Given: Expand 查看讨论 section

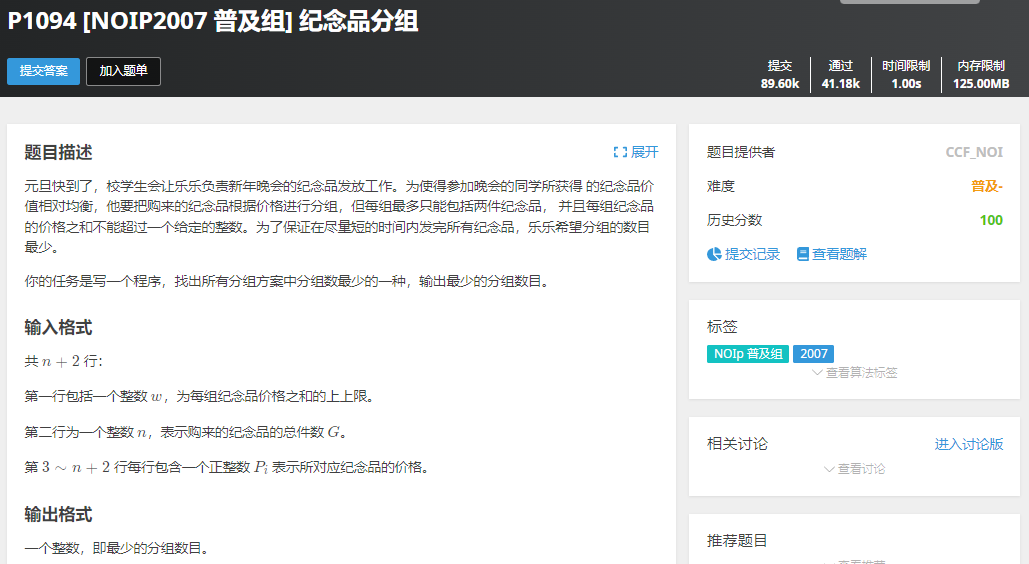Looking at the screenshot, I should (x=854, y=469).
